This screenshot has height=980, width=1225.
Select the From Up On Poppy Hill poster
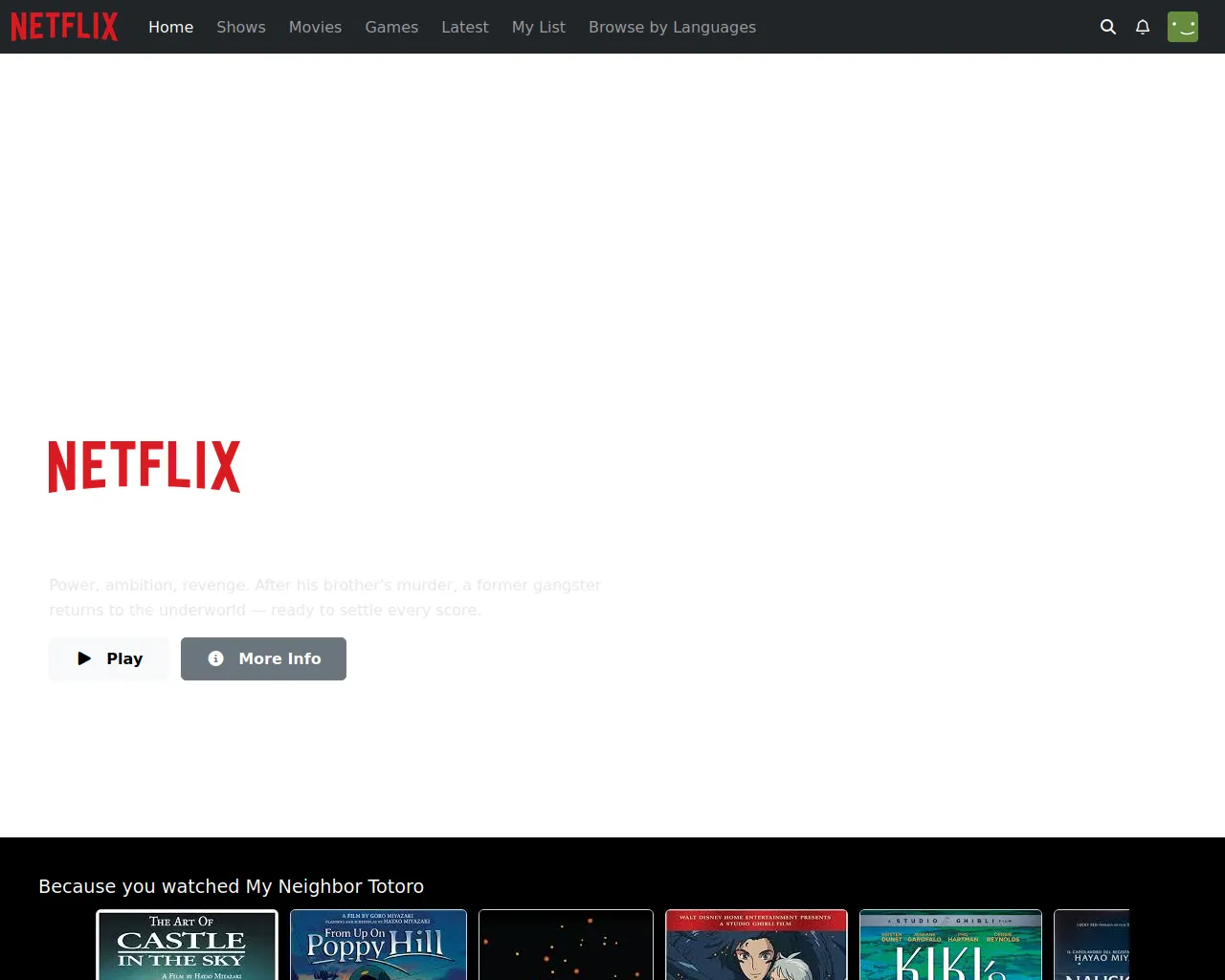(378, 945)
